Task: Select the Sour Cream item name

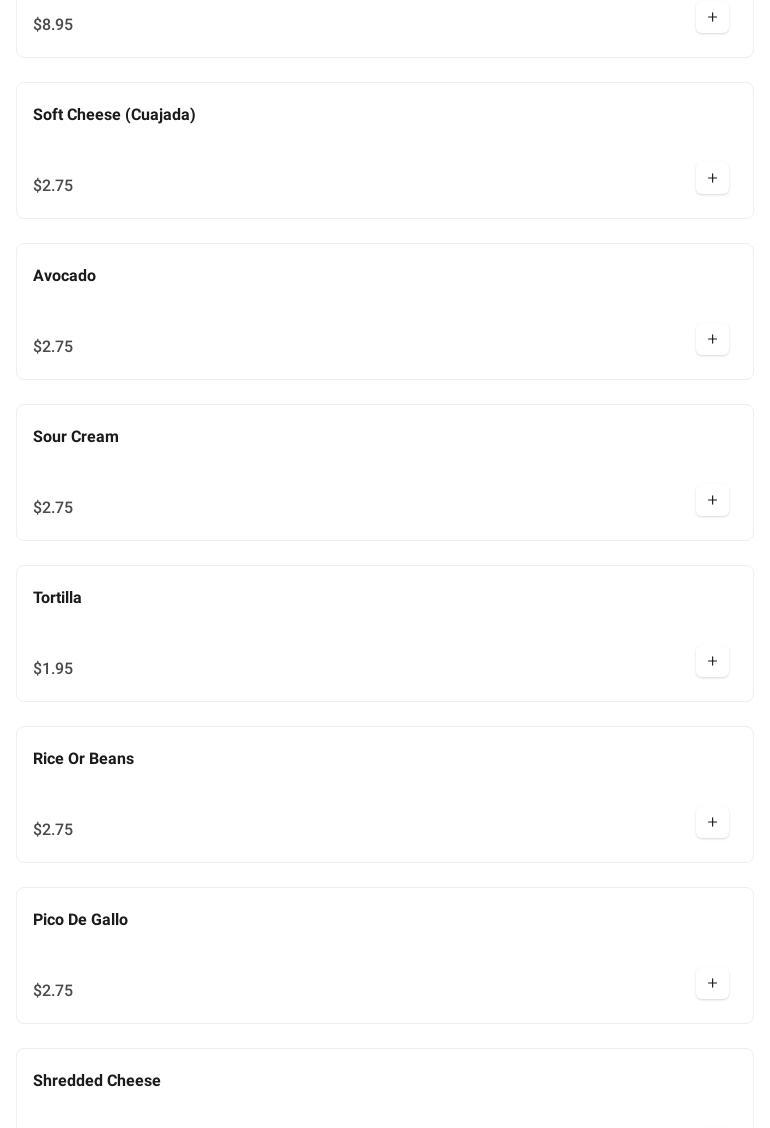Action: [76, 437]
